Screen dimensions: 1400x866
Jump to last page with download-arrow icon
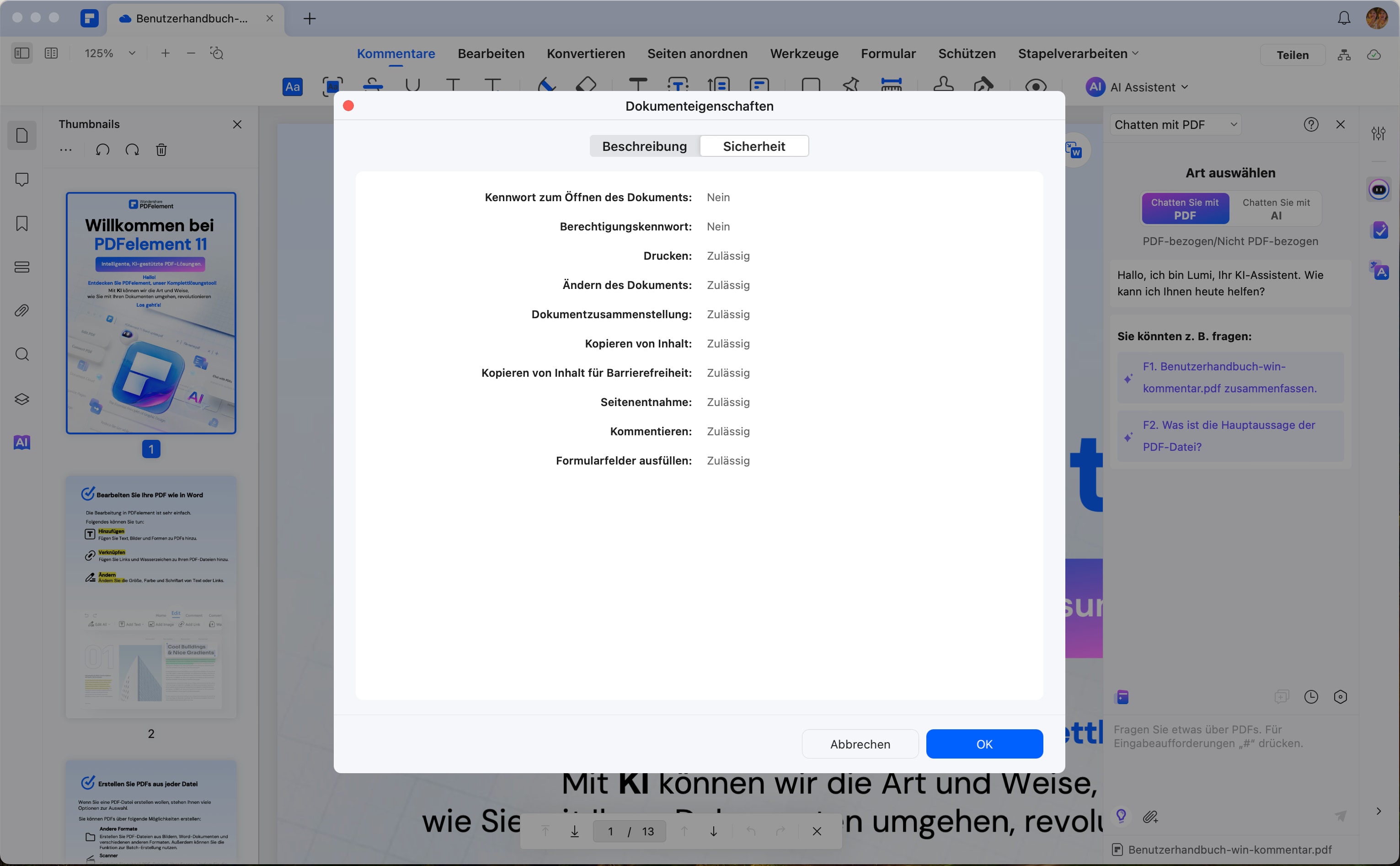pos(574,831)
